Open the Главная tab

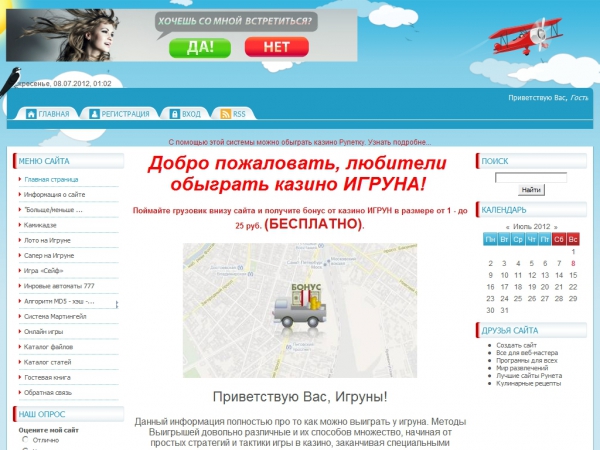[x=48, y=114]
